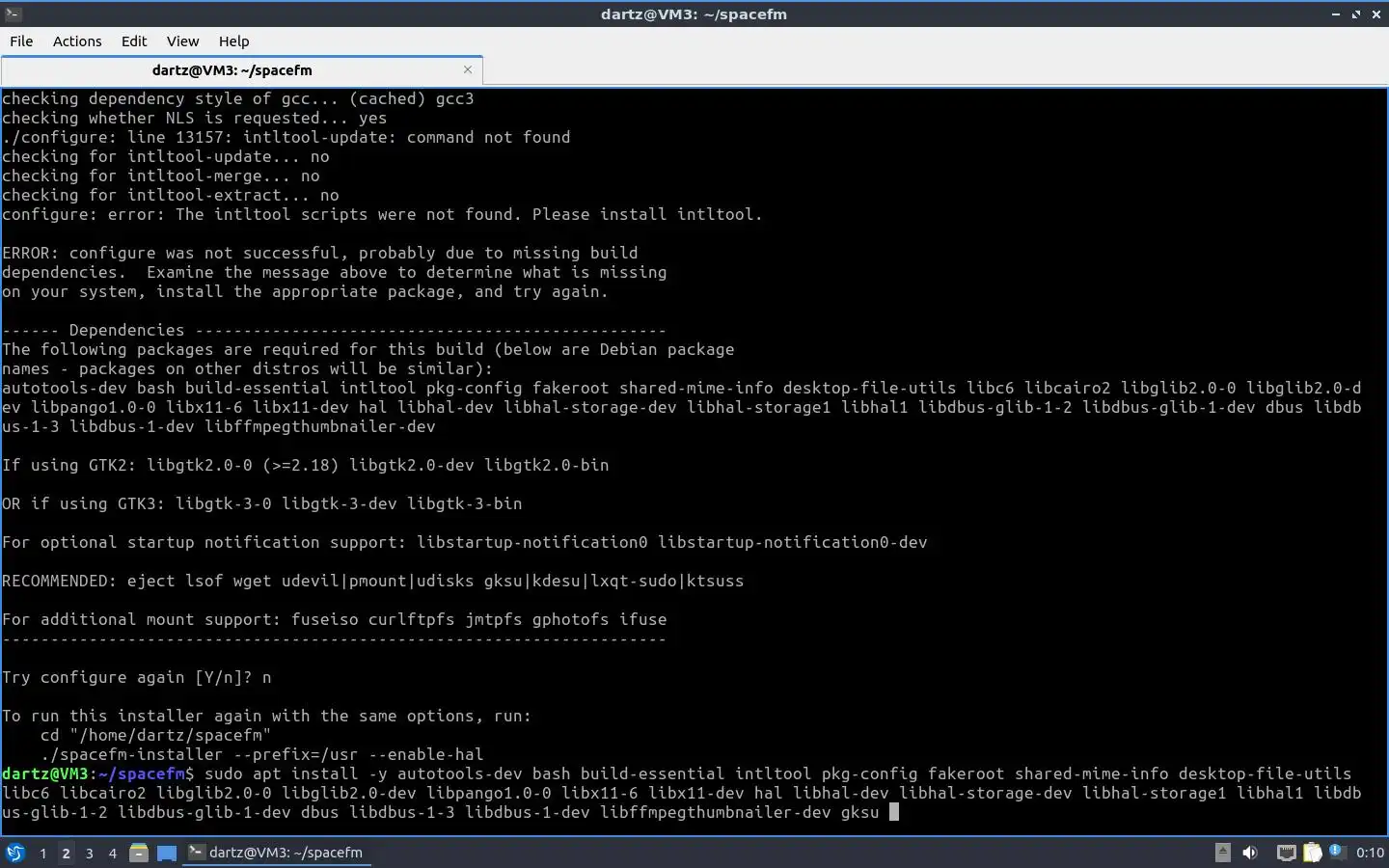Screen dimensions: 1389x868
Task: Click the dartz@VM3 taskbar window button
Action: 277,853
